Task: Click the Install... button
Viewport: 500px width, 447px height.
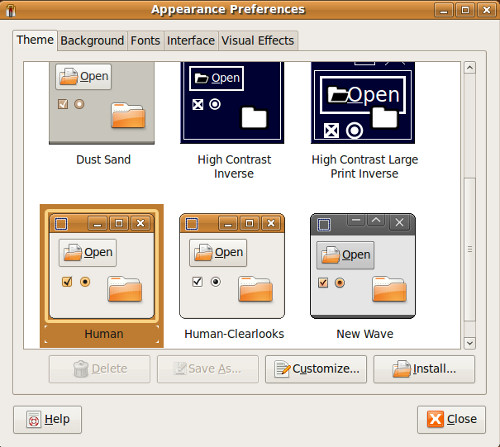Action: [424, 369]
